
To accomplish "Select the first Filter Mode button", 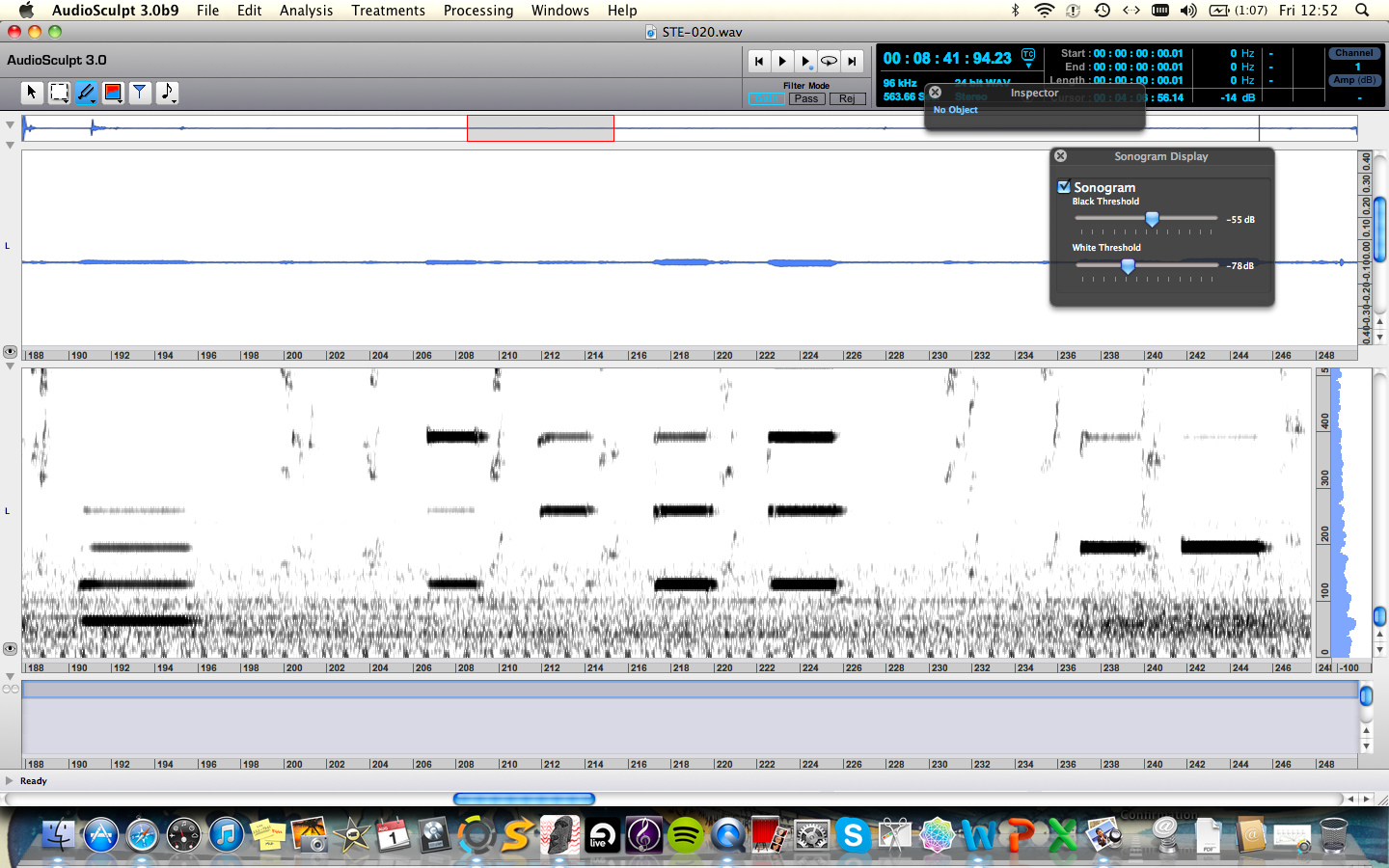I will [x=766, y=98].
